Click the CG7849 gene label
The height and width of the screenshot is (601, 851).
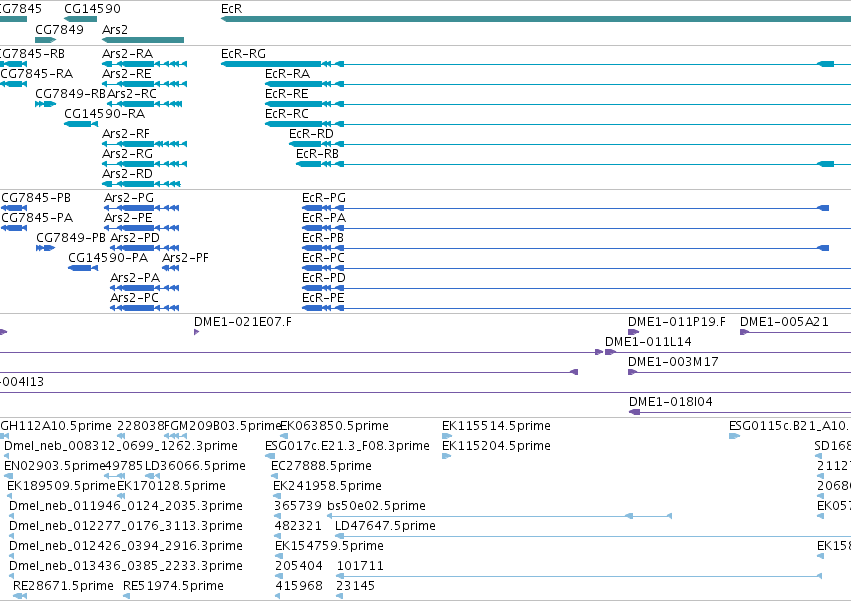coord(59,29)
